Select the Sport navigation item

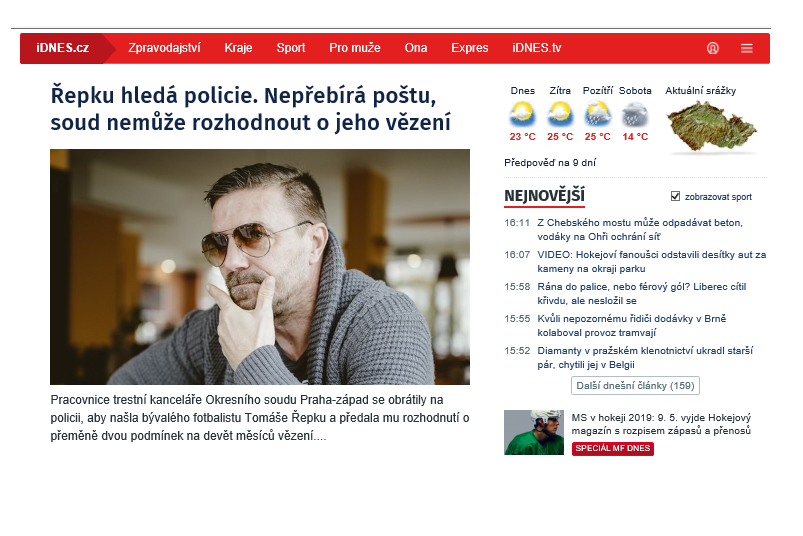pos(291,48)
